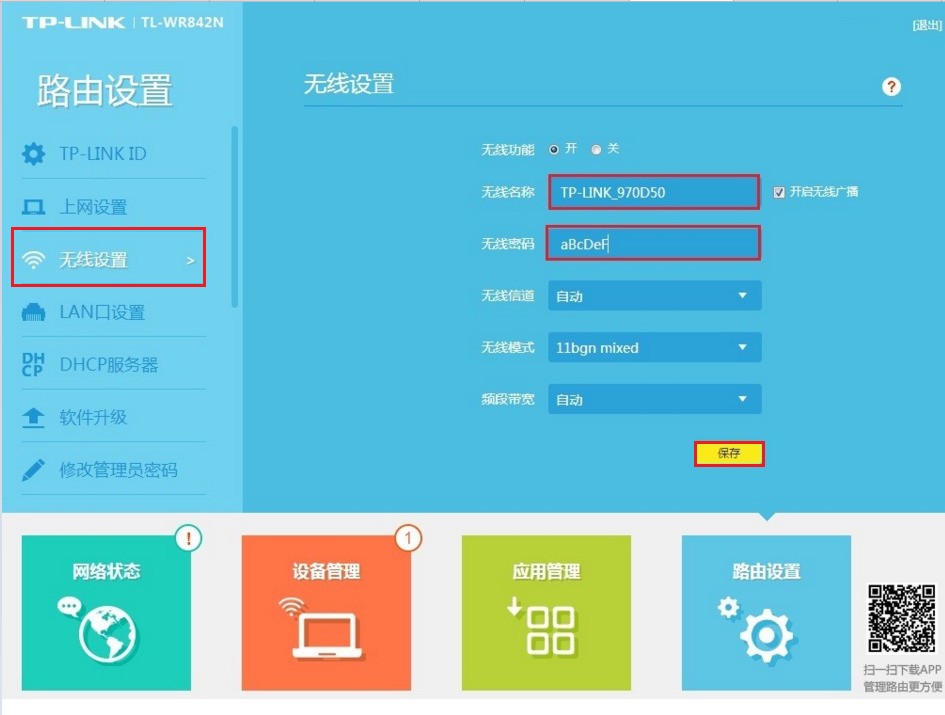Click the TP-LINK logo

coord(73,23)
